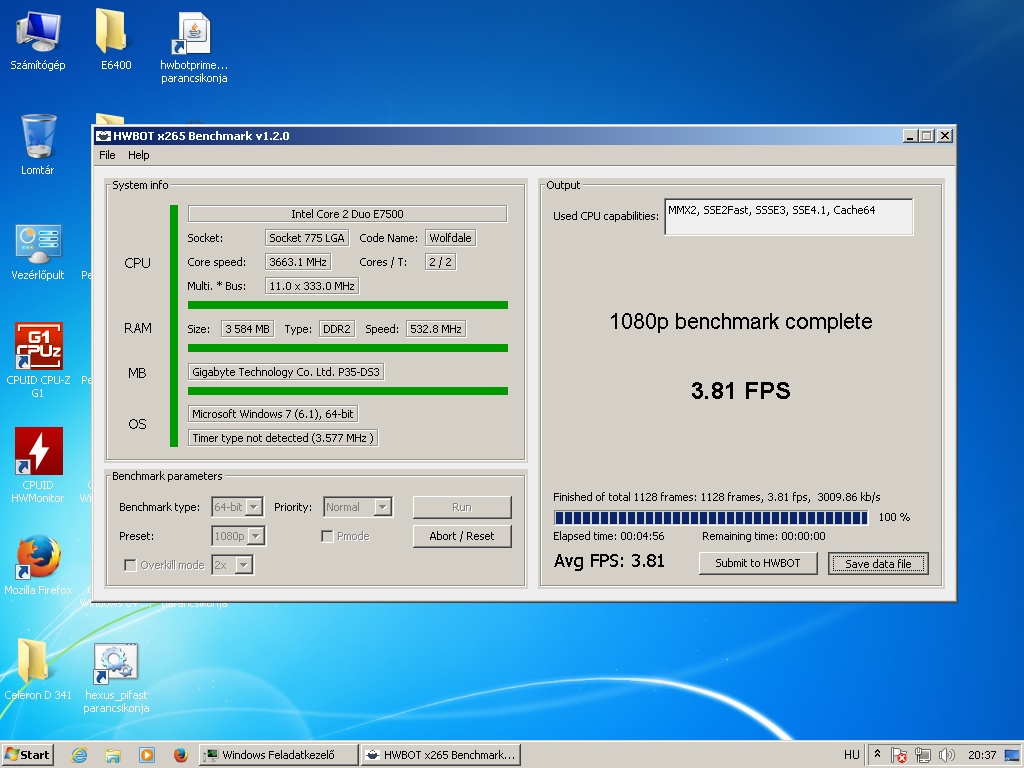This screenshot has height=768, width=1024.
Task: Click the volume speaker tray icon
Action: 946,755
